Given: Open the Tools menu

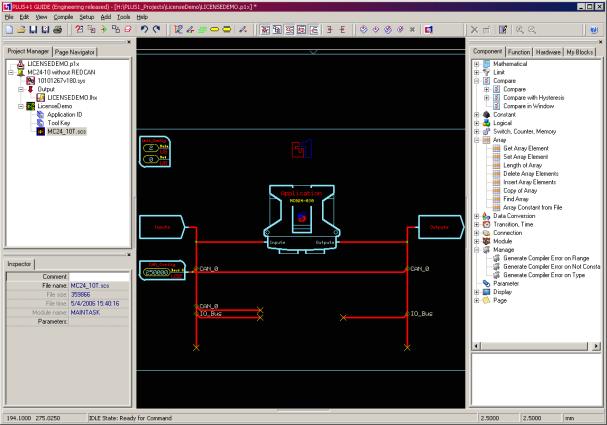Looking at the screenshot, I should 123,17.
